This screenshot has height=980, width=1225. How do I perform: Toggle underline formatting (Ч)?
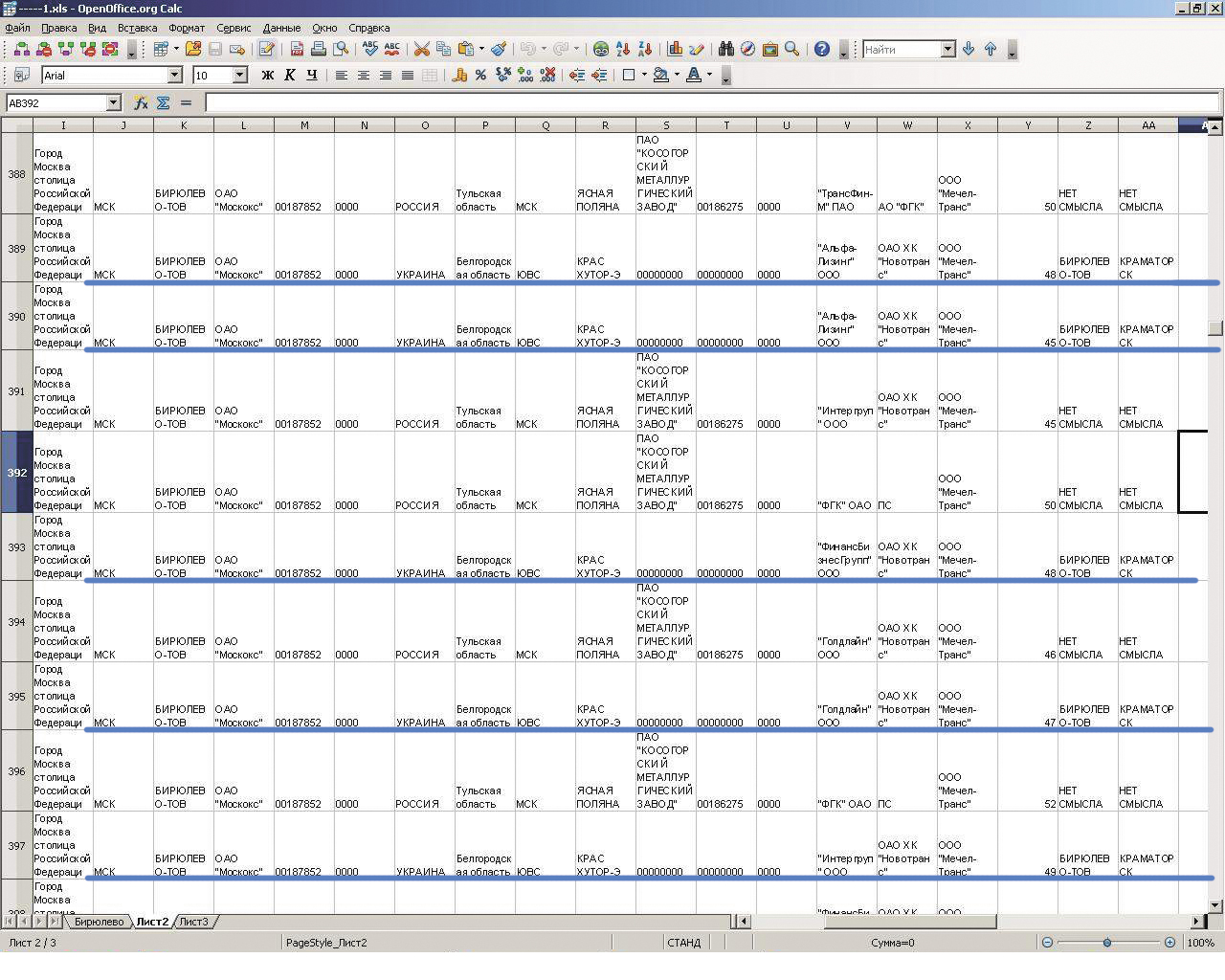311,75
